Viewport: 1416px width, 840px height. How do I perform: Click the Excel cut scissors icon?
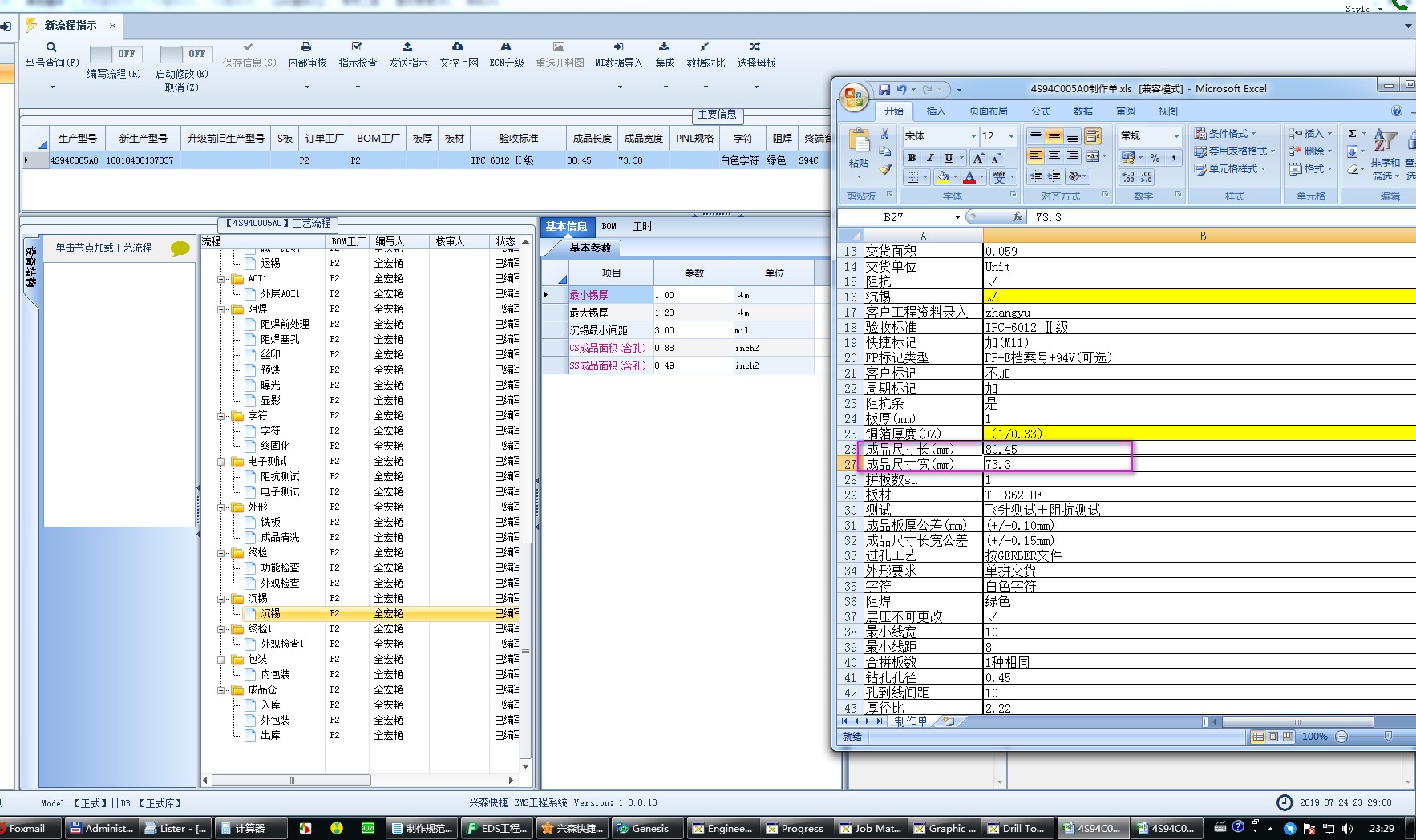pyautogui.click(x=884, y=135)
